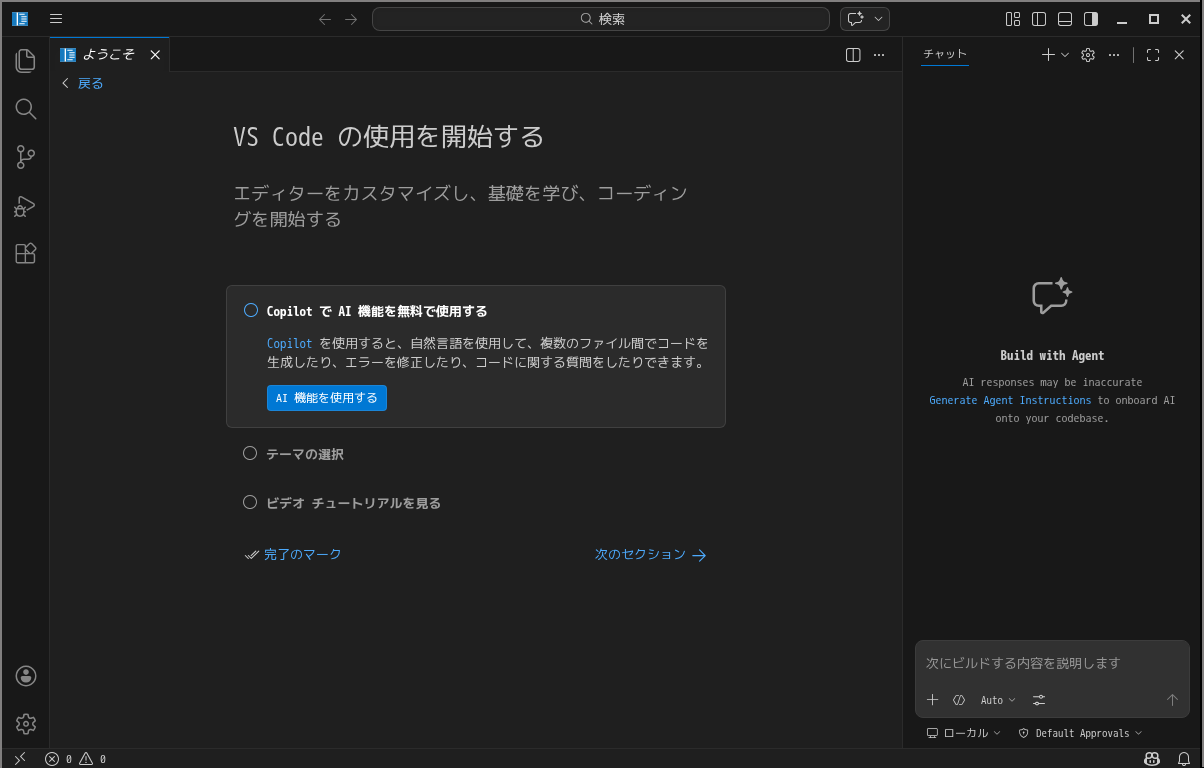Click the notifications bell in status bar
Image resolution: width=1204 pixels, height=768 pixels.
(x=1184, y=759)
